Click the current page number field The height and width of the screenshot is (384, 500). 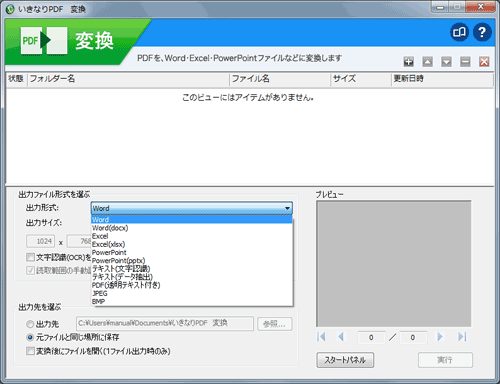coord(371,337)
